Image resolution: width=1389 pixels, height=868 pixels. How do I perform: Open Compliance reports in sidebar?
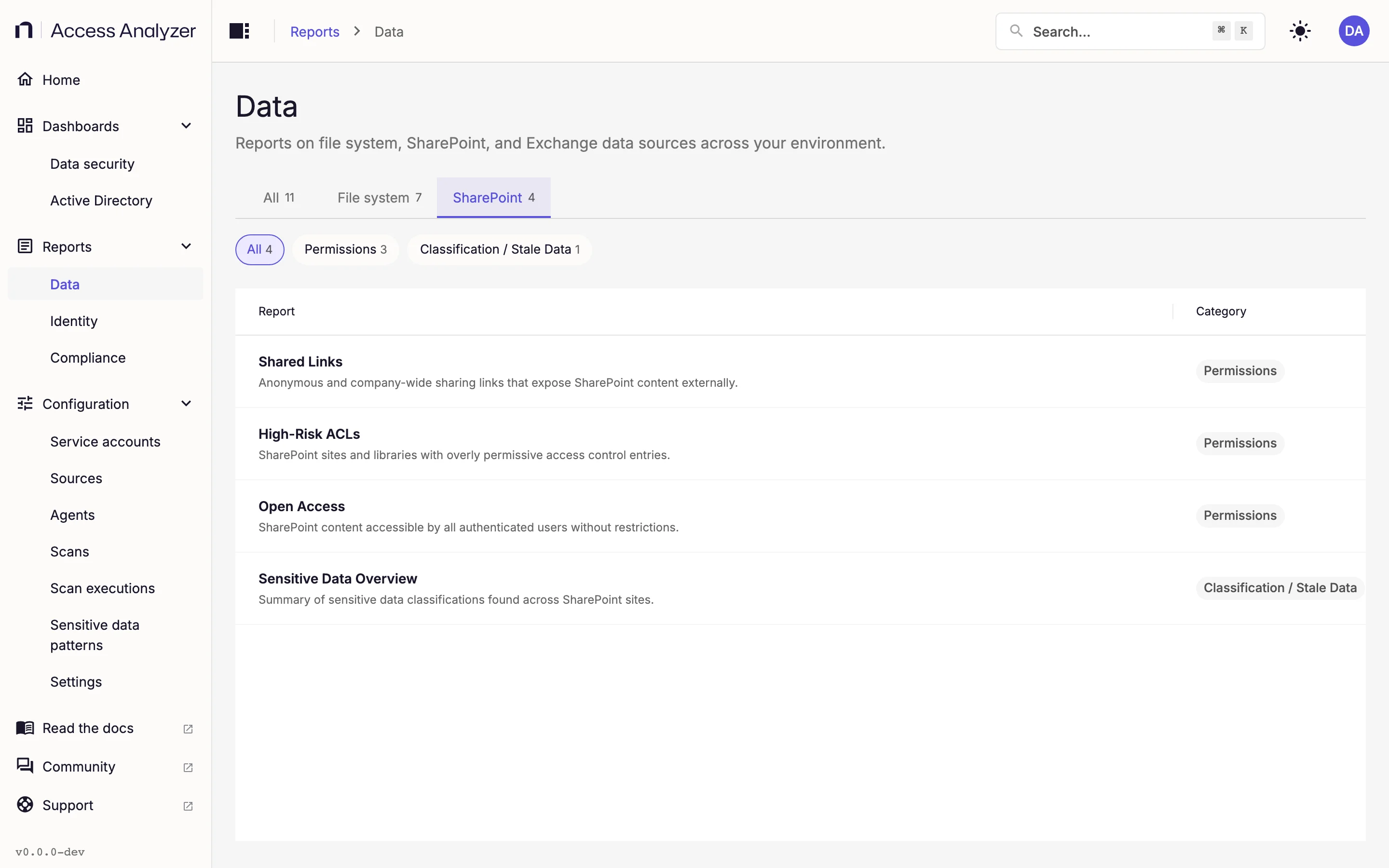click(106, 358)
